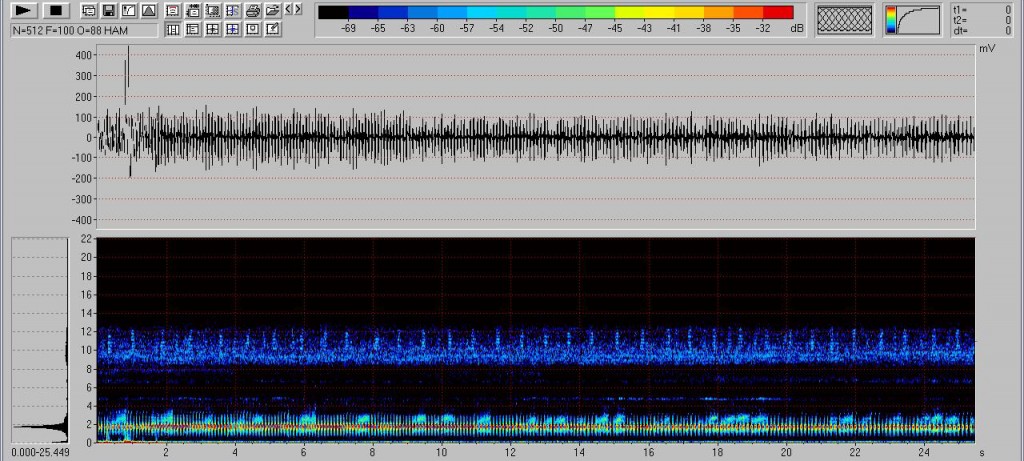Image resolution: width=1024 pixels, height=461 pixels.
Task: Click the curve graph icon beside the save icon
Action: [128, 10]
